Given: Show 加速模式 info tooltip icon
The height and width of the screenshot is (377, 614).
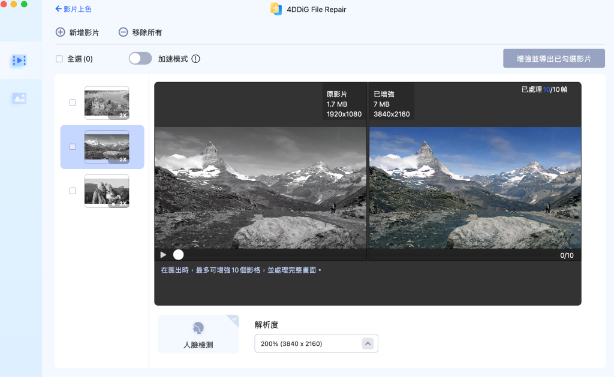Looking at the screenshot, I should coord(196,59).
